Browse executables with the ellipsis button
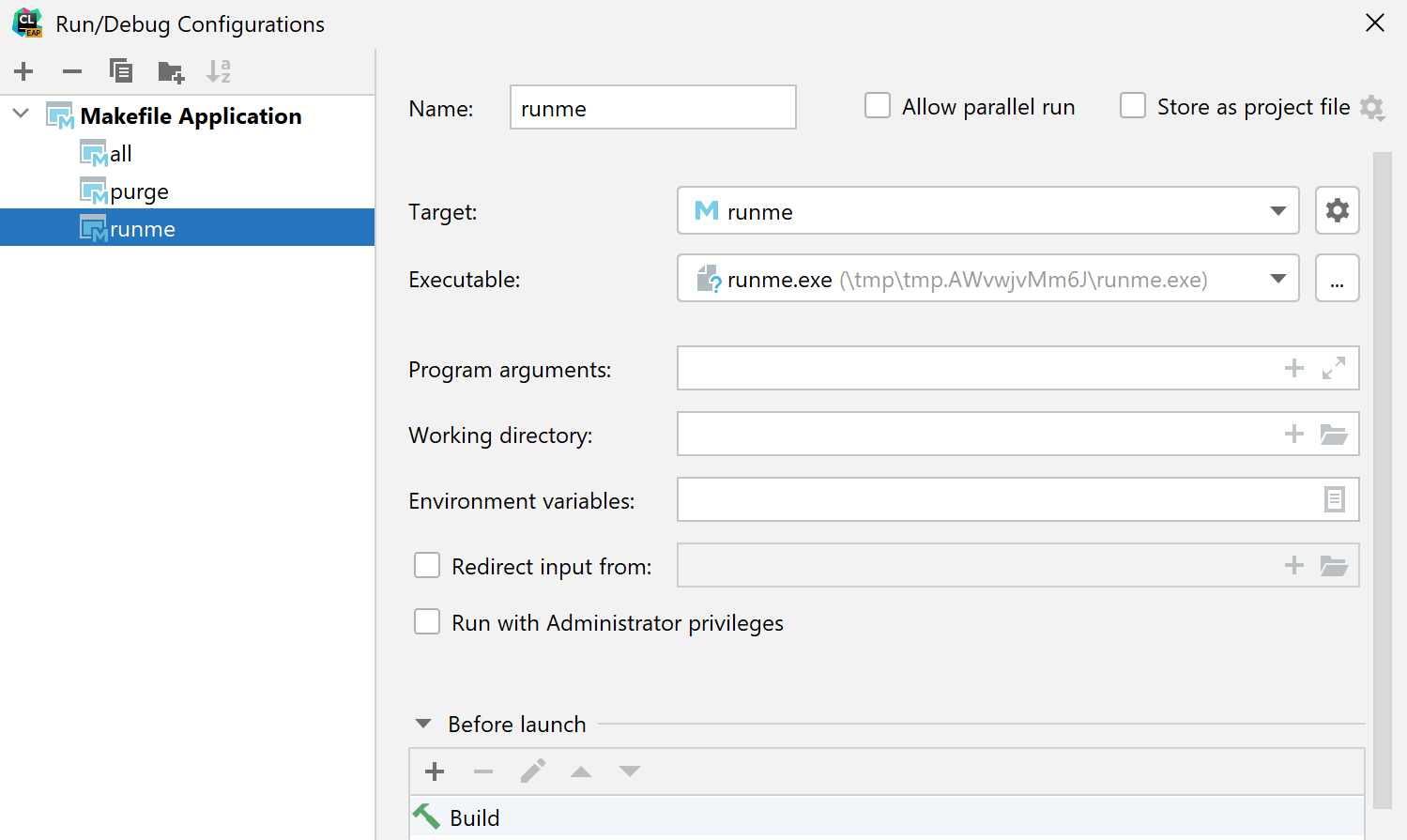This screenshot has height=840, width=1407. (1337, 278)
